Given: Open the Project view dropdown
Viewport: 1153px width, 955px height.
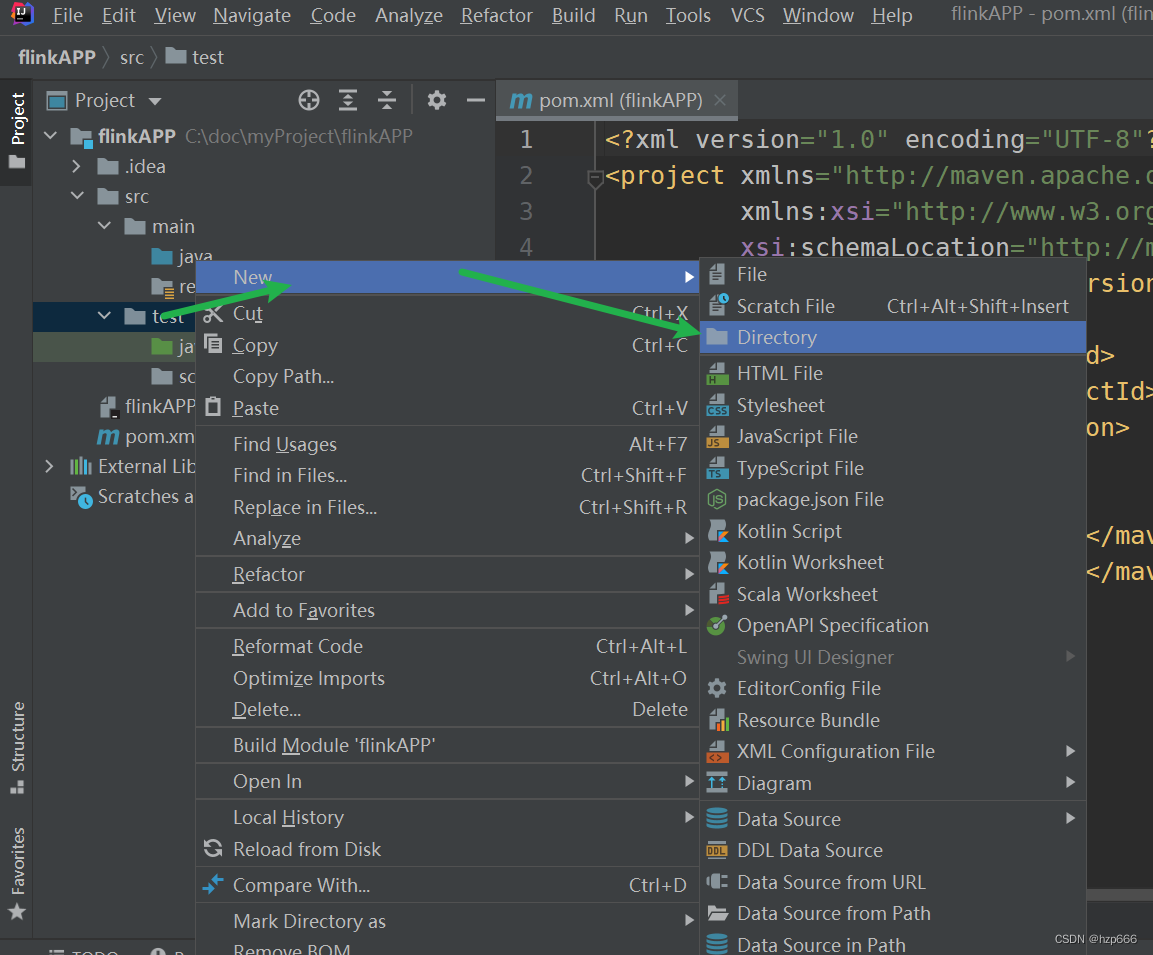Looking at the screenshot, I should (154, 101).
